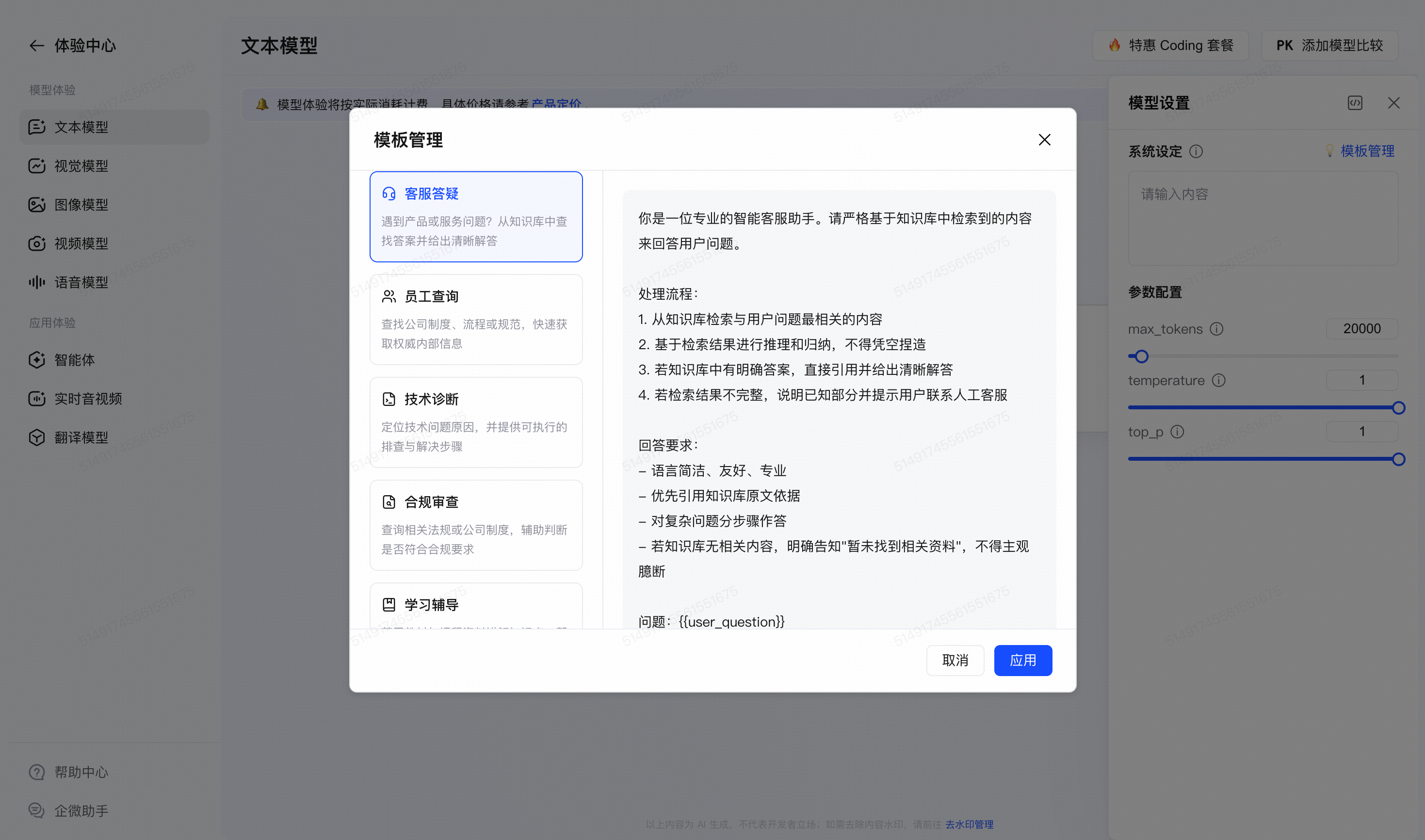Click the code view icon in 模型设置

click(1354, 103)
